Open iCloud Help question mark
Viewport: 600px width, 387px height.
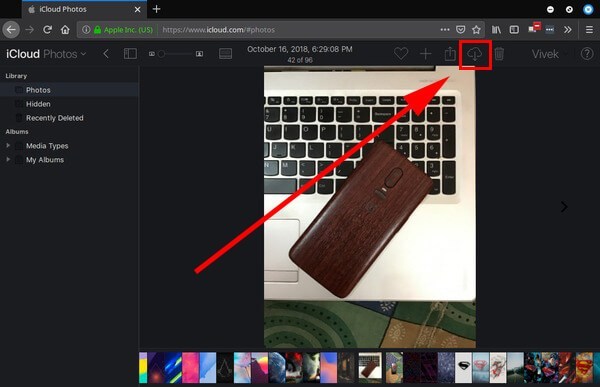pyautogui.click(x=587, y=54)
